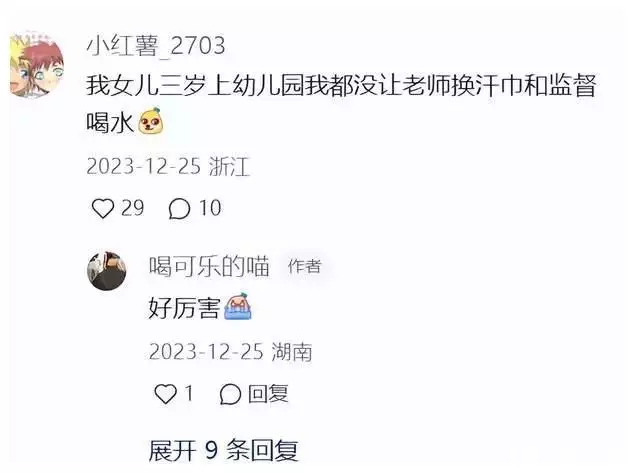Click the 作者 author badge

click(x=304, y=266)
